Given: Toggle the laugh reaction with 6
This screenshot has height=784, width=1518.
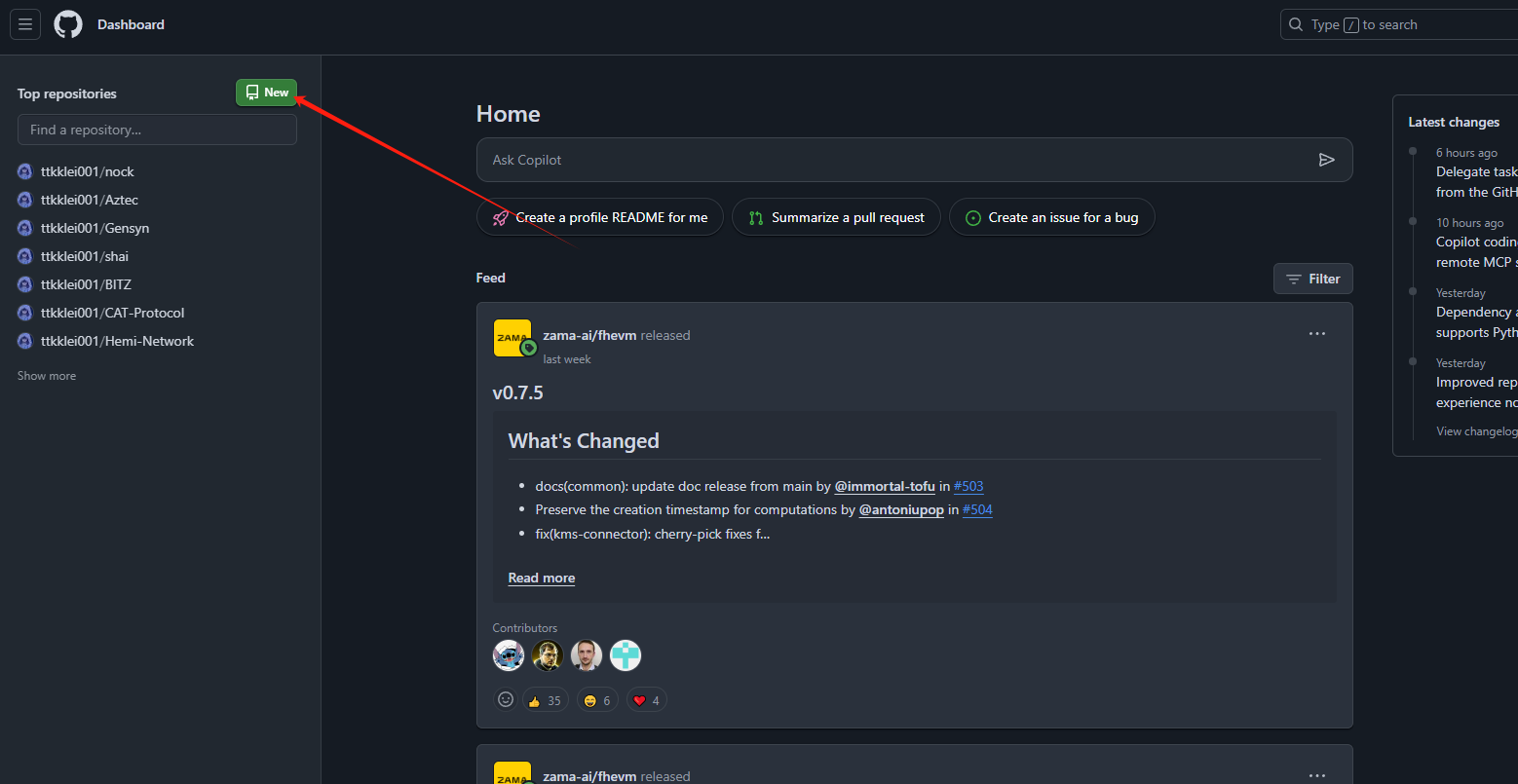Looking at the screenshot, I should coord(597,700).
